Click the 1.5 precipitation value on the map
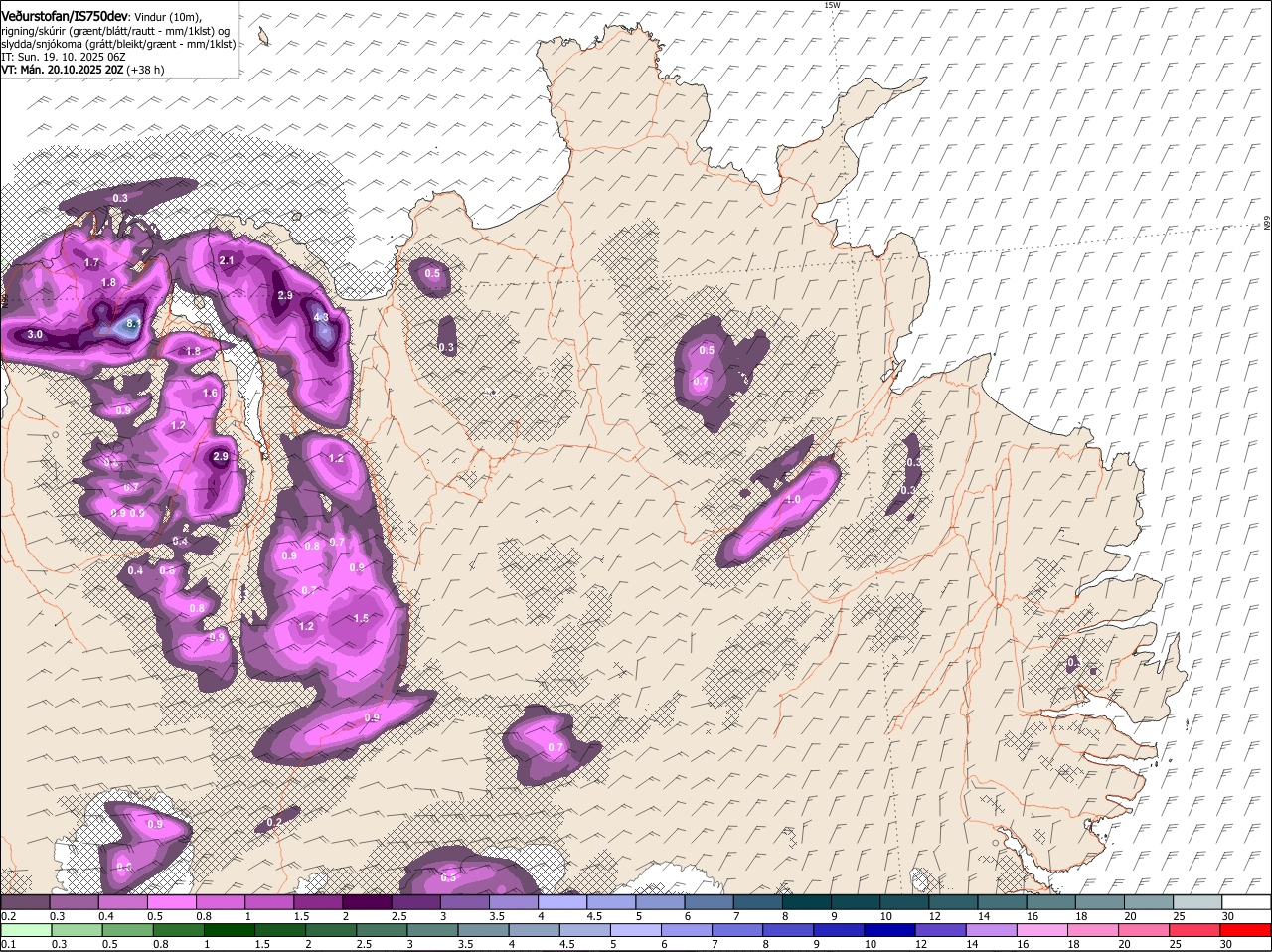The image size is (1272, 952). [362, 618]
